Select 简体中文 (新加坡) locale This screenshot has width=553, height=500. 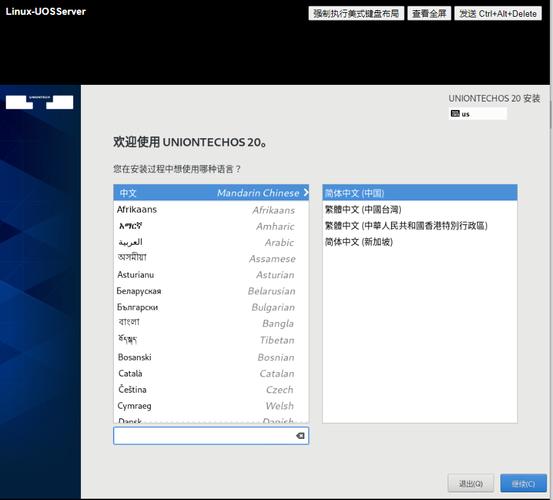pyautogui.click(x=420, y=242)
